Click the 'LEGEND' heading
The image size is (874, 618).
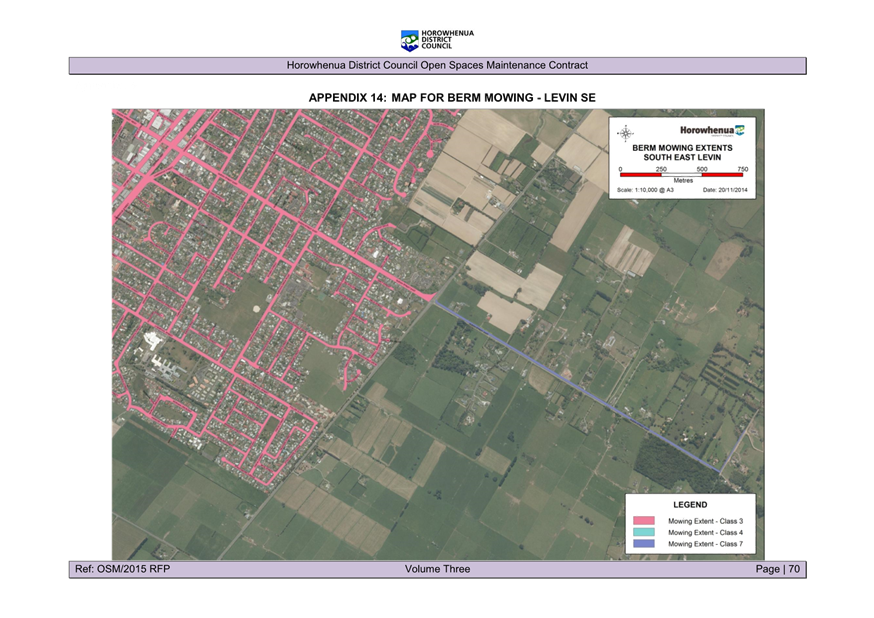(690, 505)
